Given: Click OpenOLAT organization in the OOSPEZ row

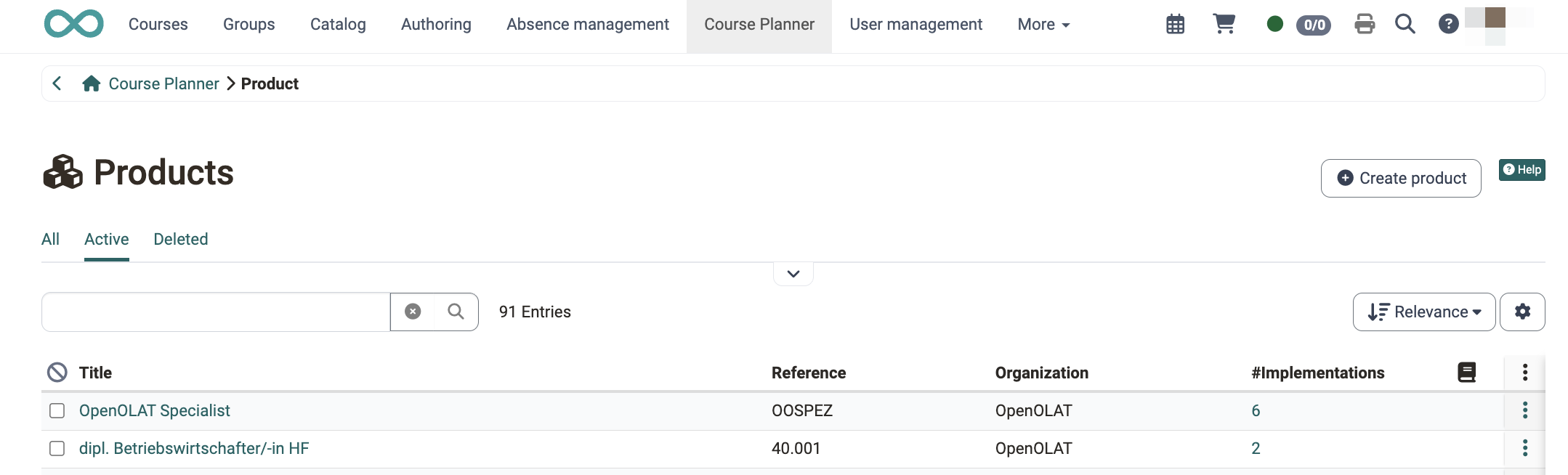Looking at the screenshot, I should click(x=1033, y=410).
